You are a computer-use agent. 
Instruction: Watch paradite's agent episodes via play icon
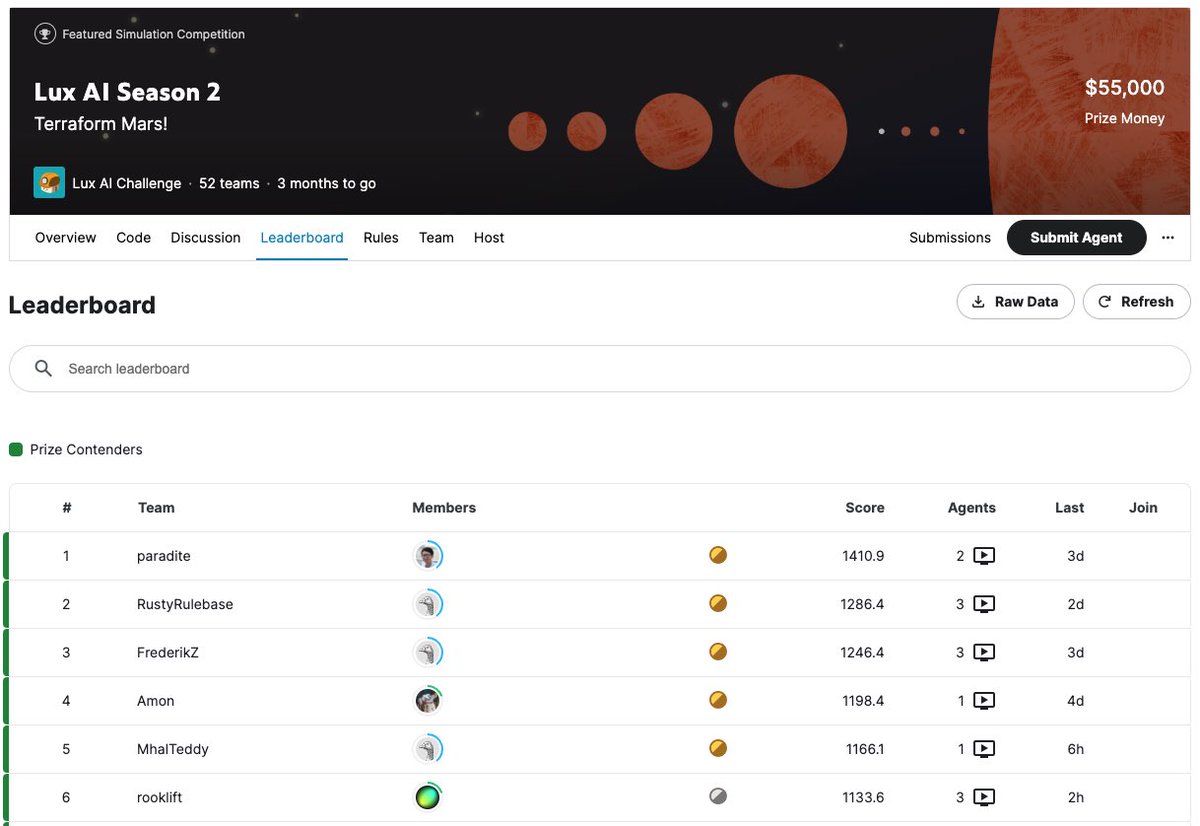pyautogui.click(x=984, y=556)
